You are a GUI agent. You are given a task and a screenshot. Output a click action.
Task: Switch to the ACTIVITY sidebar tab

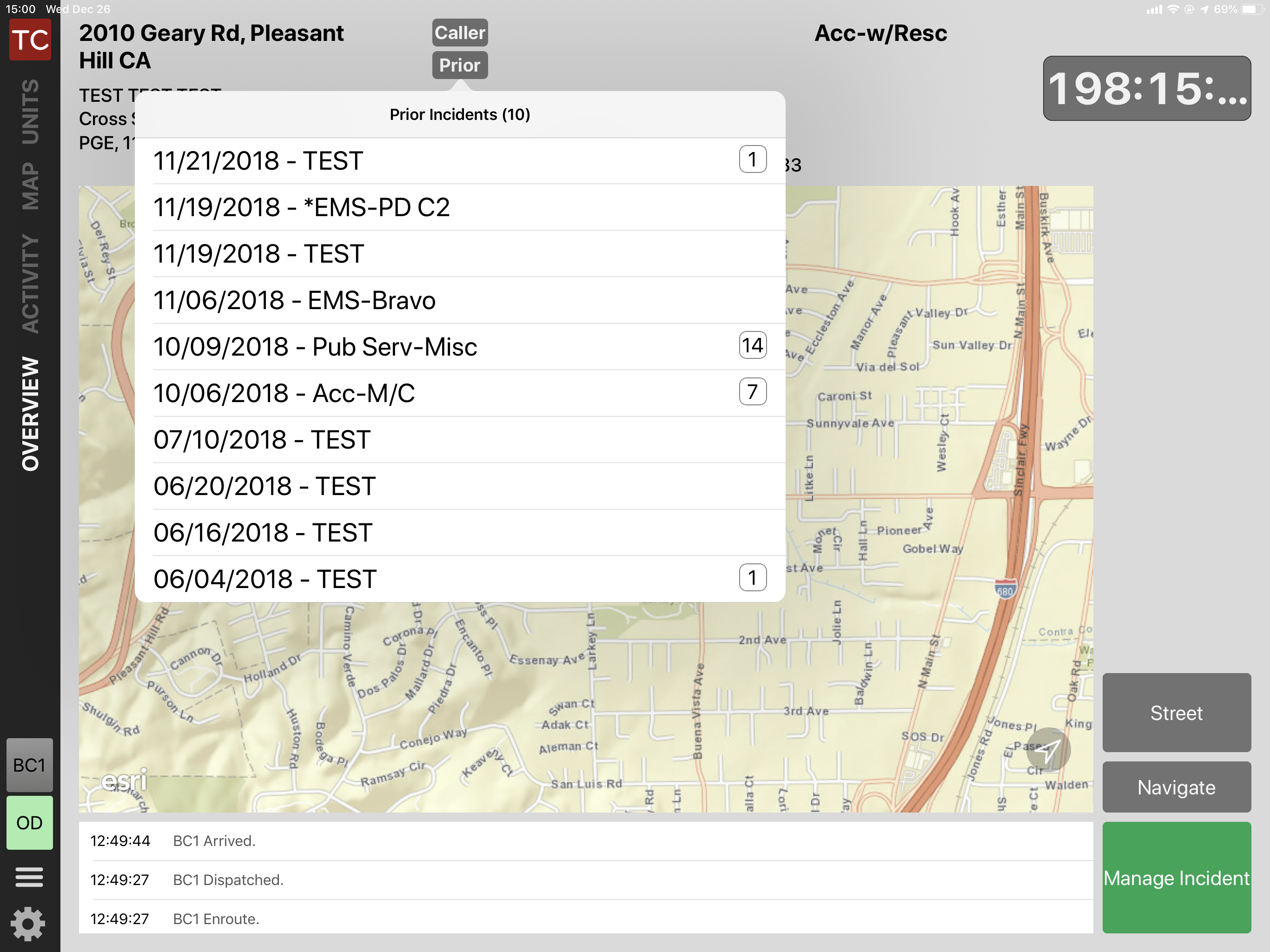pyautogui.click(x=30, y=283)
